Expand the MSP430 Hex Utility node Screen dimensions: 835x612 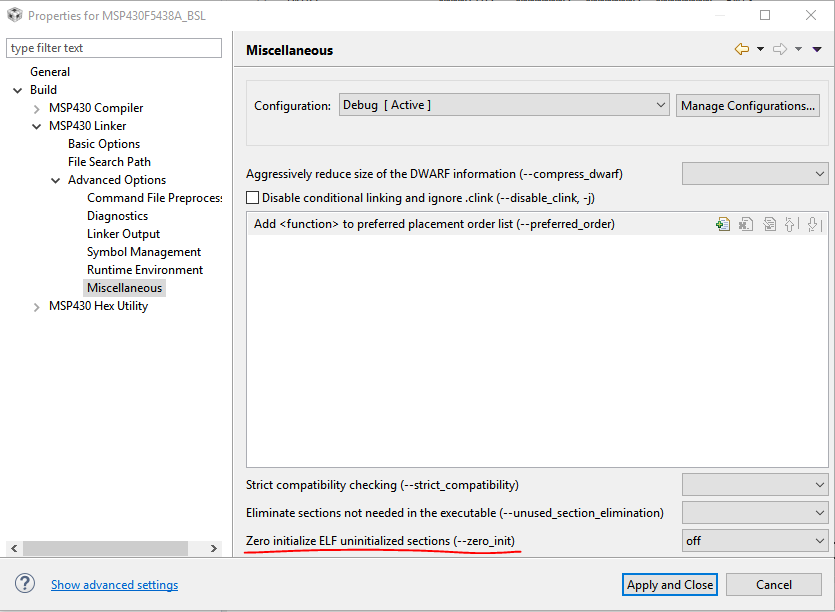[x=36, y=307]
